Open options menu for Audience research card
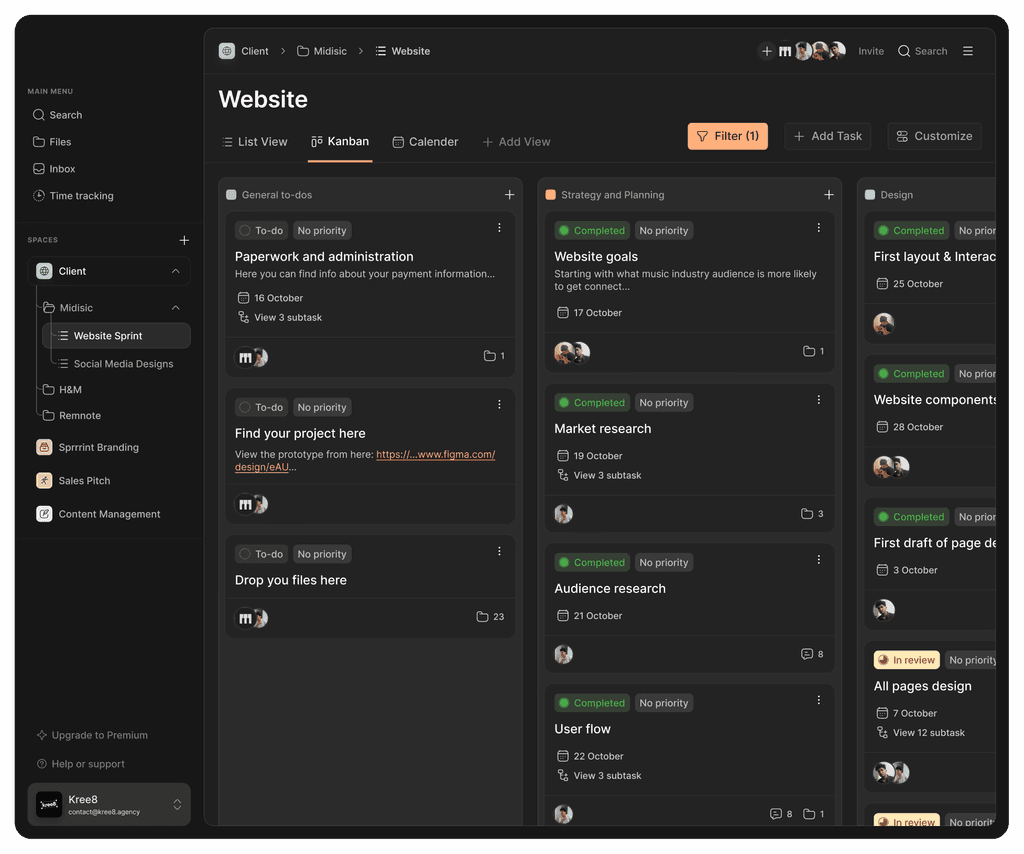 coord(818,560)
